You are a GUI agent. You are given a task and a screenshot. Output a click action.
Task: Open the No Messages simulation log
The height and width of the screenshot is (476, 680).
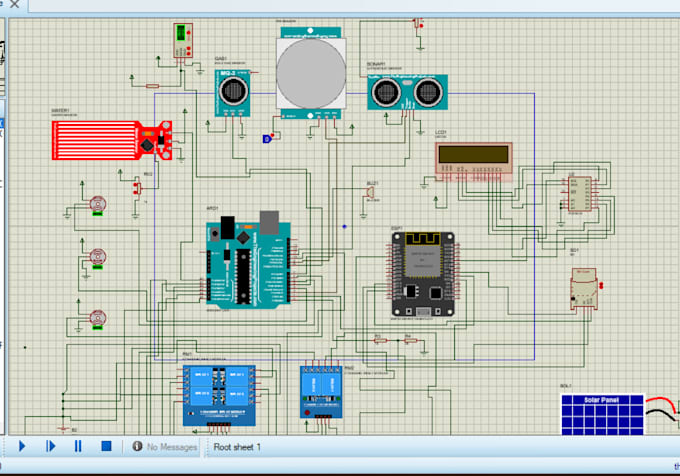point(172,447)
